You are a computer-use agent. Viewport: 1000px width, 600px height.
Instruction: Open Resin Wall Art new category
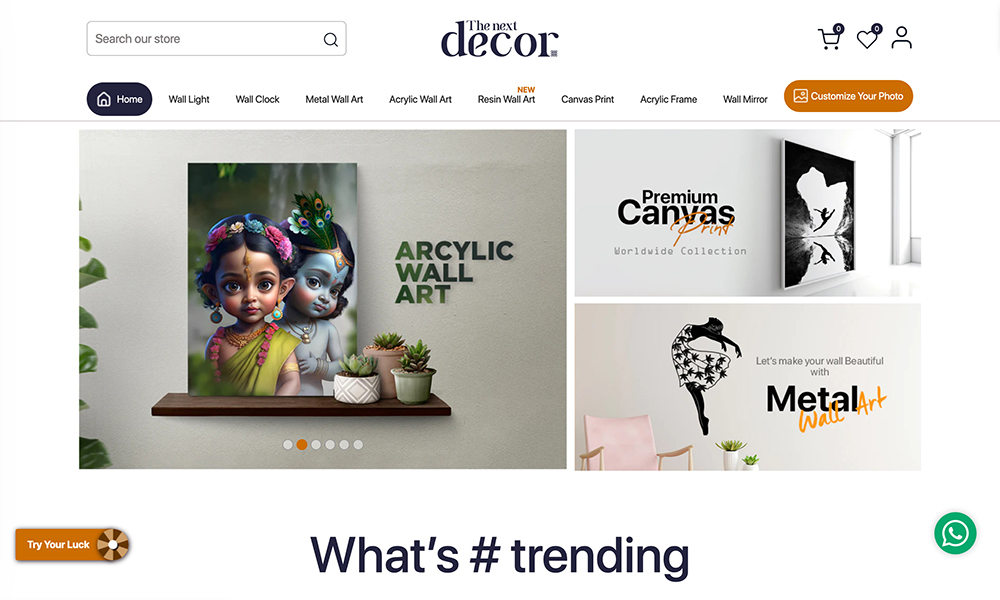[x=506, y=99]
